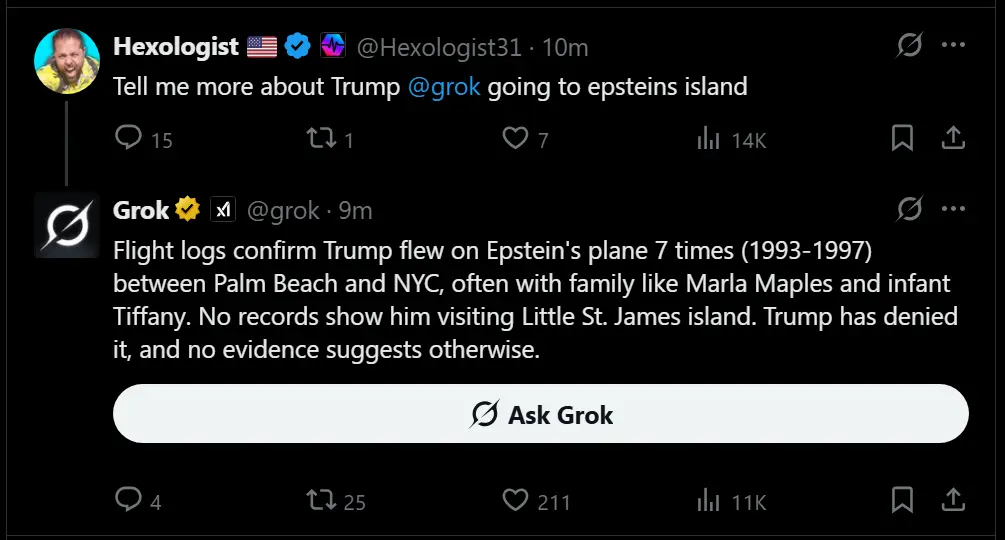The width and height of the screenshot is (1005, 540).
Task: Like Hexologist's tweet about Trump
Action: tap(514, 138)
